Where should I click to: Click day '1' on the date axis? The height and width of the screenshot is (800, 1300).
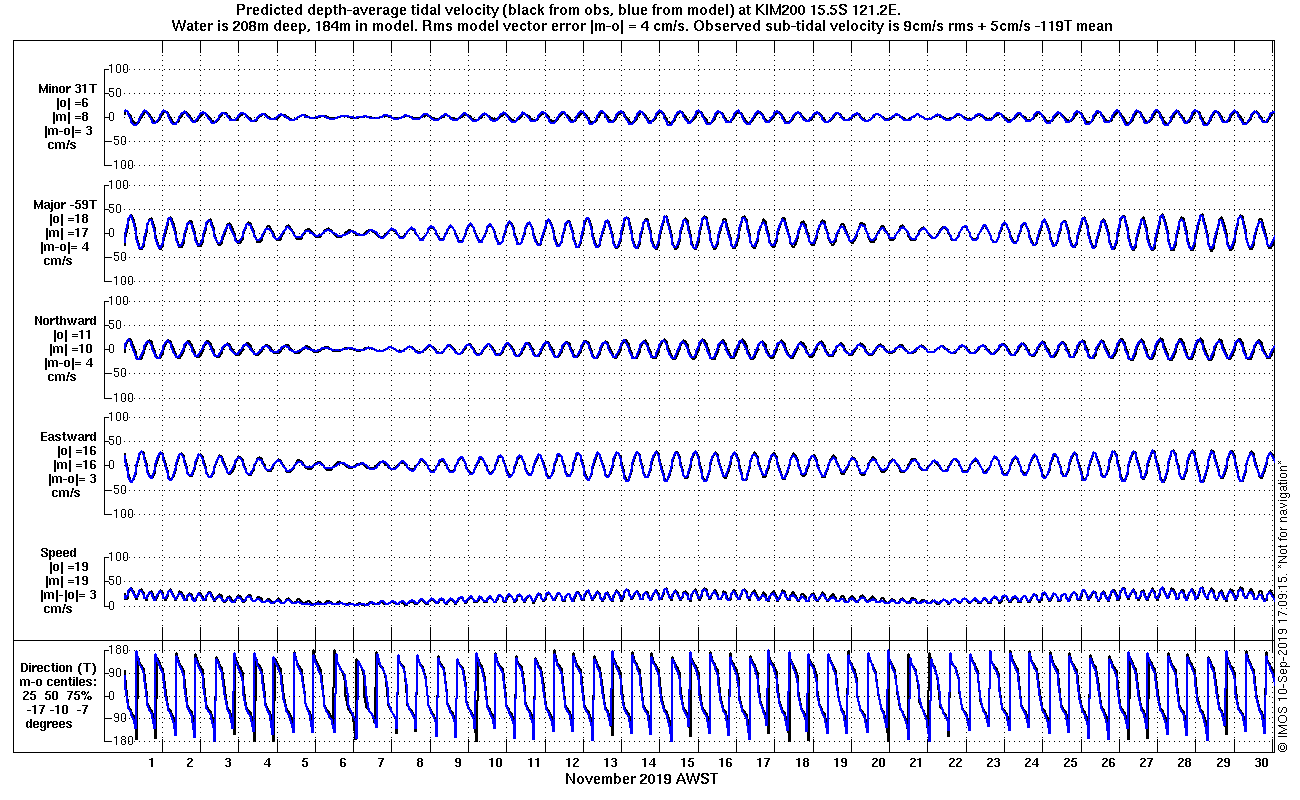152,762
